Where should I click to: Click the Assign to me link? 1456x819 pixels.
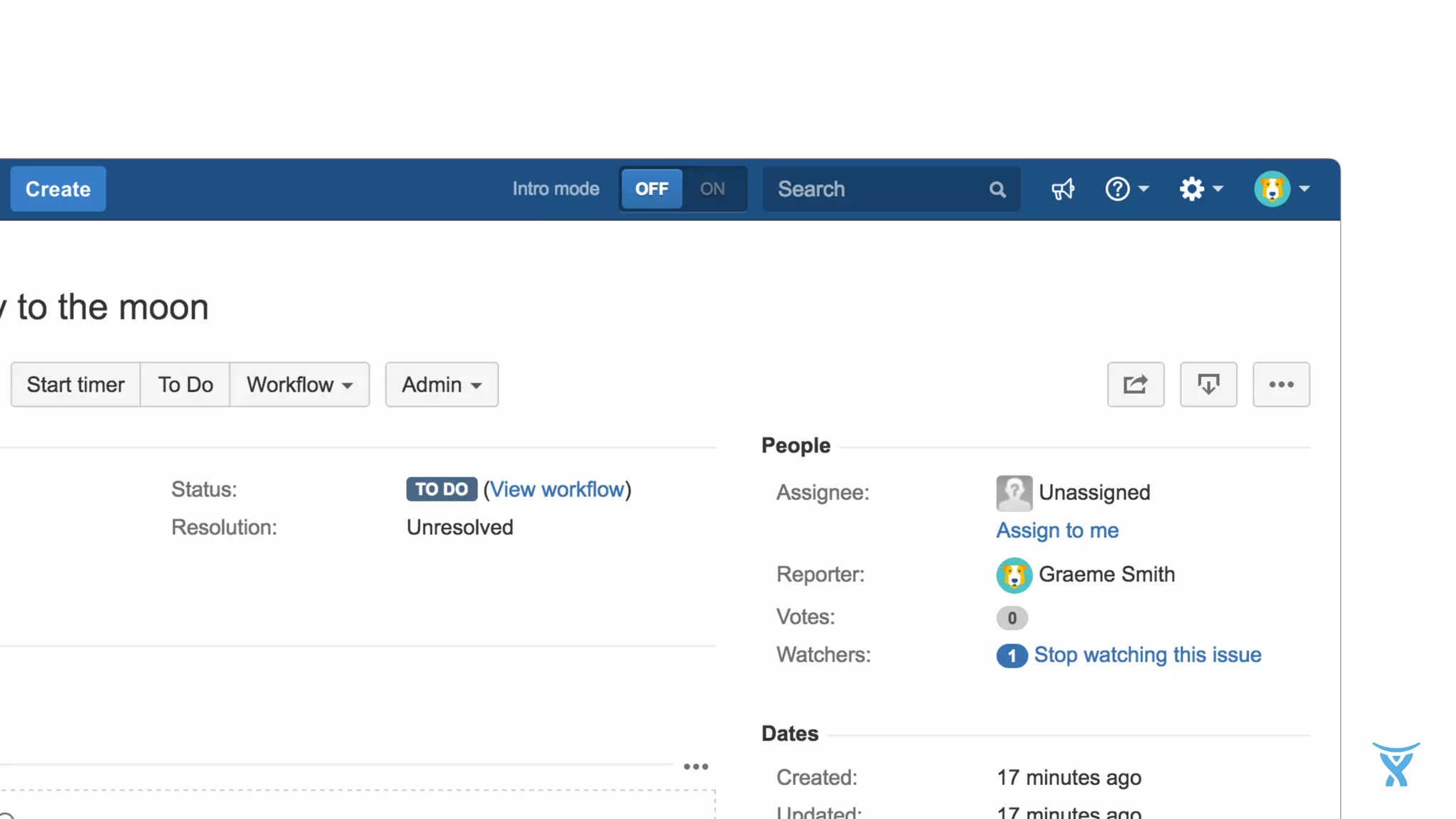1057,530
